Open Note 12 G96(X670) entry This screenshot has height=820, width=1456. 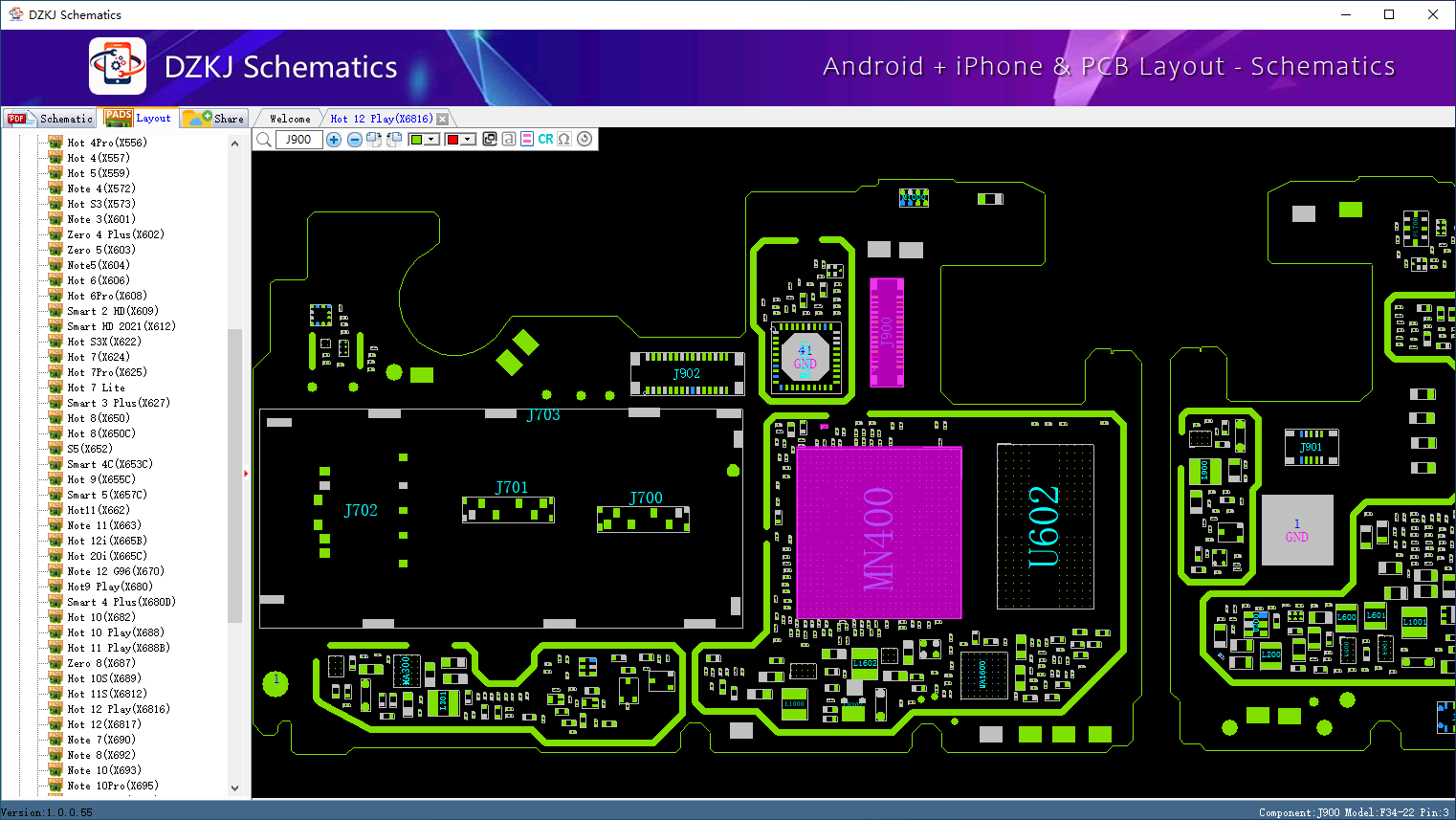click(116, 571)
